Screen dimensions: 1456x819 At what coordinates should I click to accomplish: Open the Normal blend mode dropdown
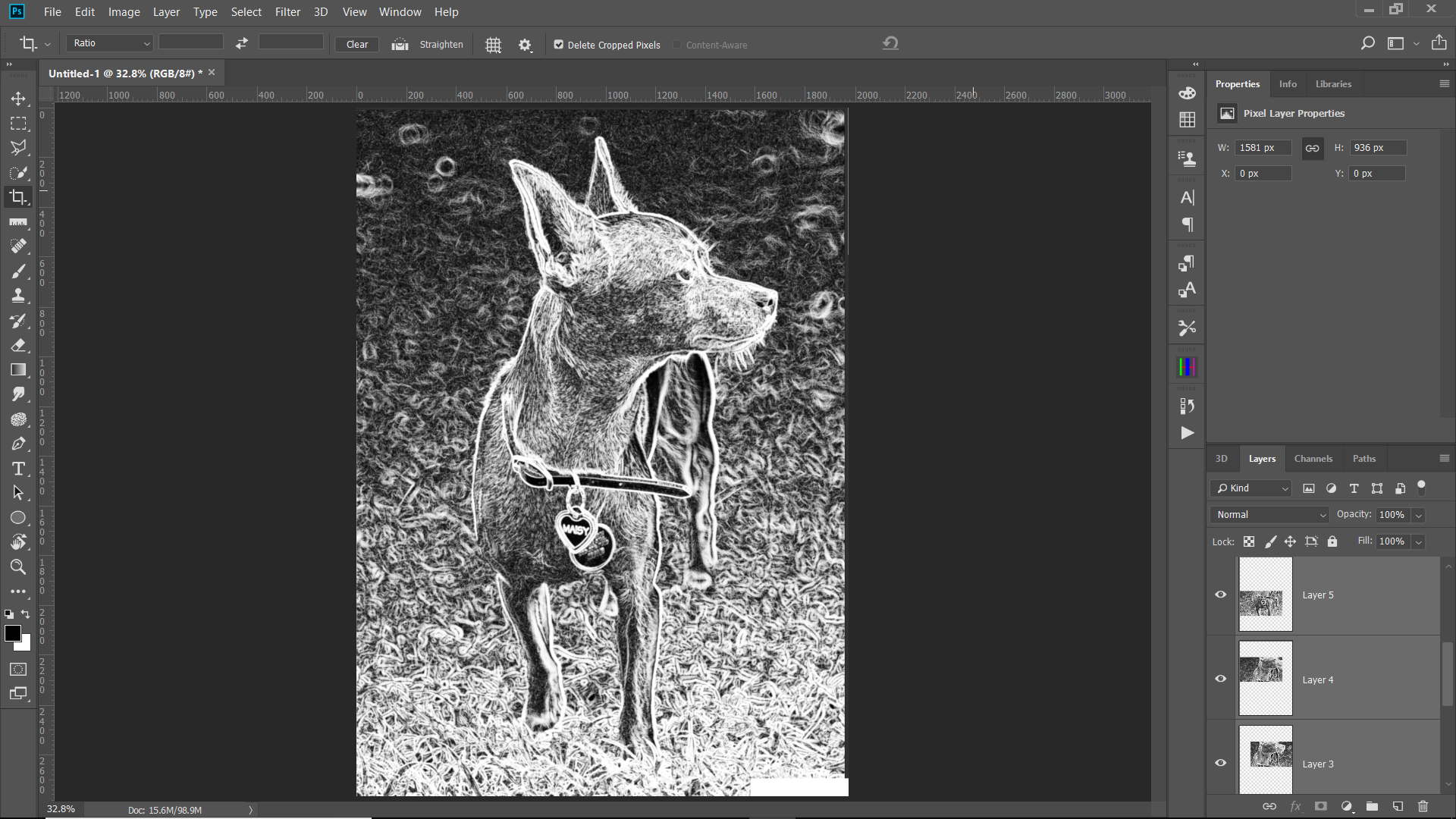[1270, 515]
